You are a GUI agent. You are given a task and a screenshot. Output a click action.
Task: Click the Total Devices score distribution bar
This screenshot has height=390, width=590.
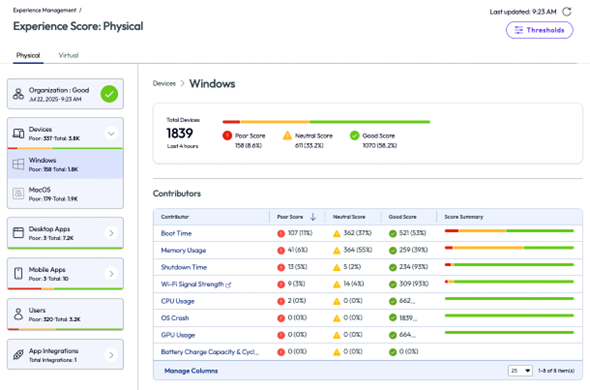pyautogui.click(x=326, y=122)
